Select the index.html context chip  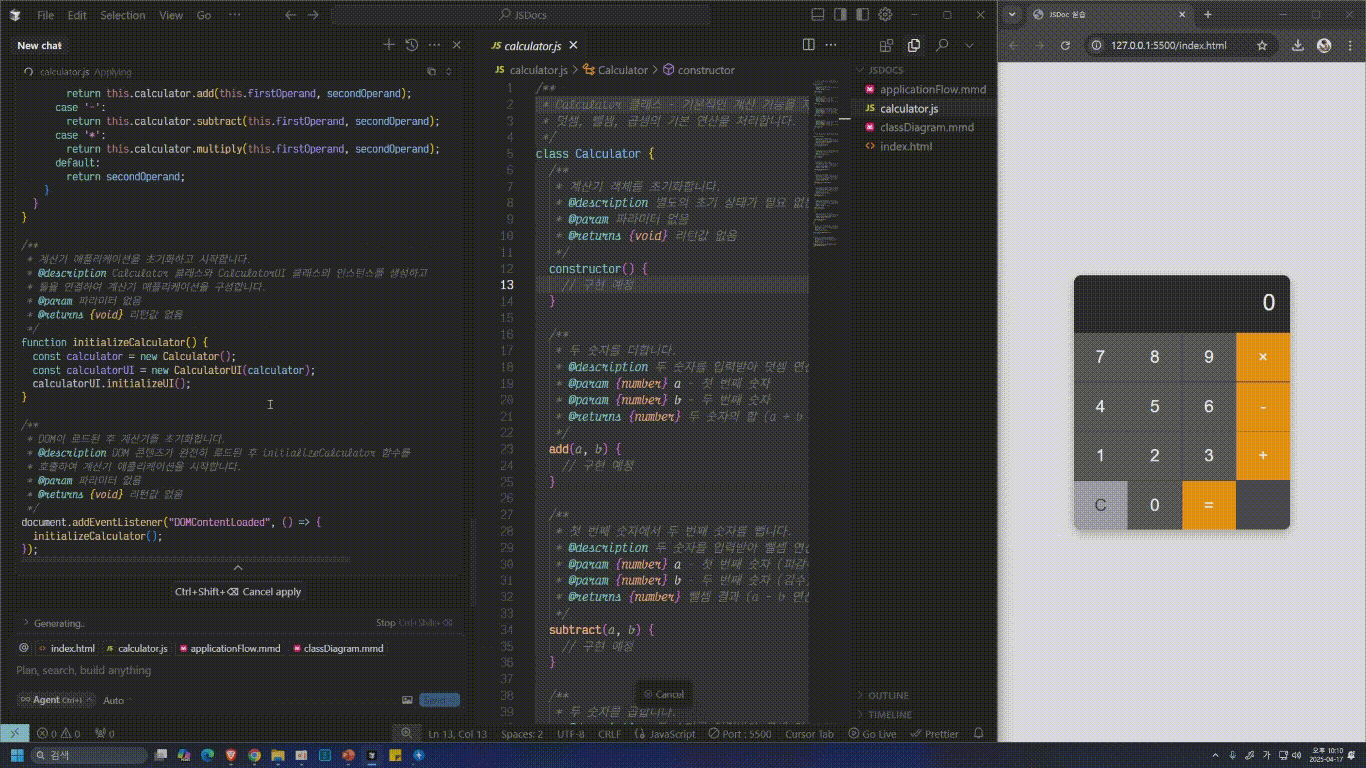pyautogui.click(x=67, y=648)
